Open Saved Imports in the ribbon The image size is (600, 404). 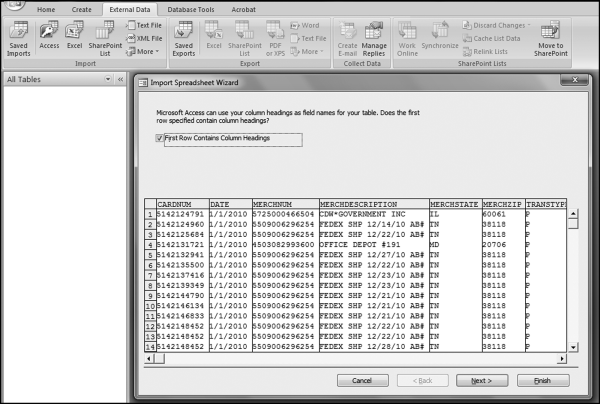[18, 39]
